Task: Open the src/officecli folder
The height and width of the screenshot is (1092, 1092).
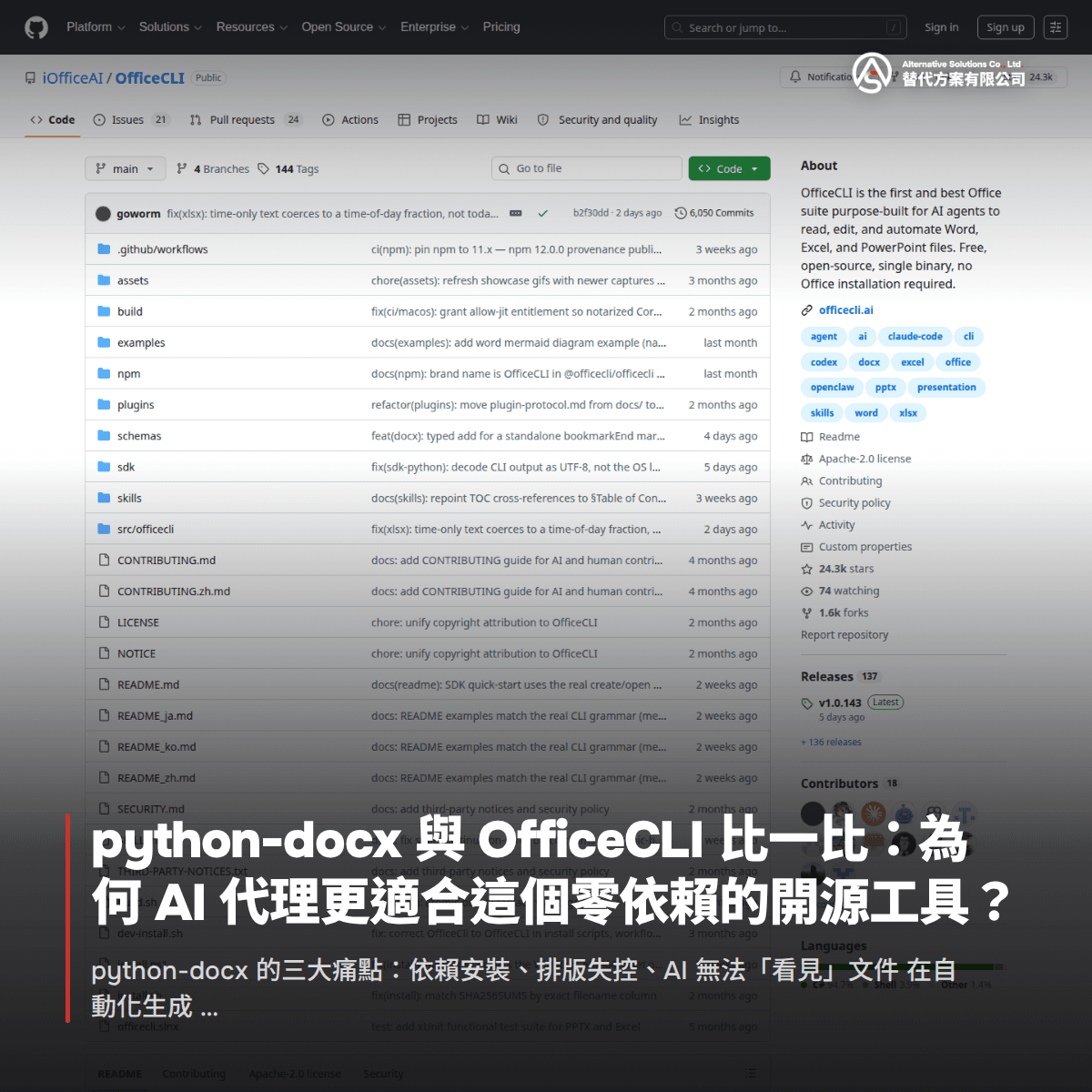Action: click(146, 529)
